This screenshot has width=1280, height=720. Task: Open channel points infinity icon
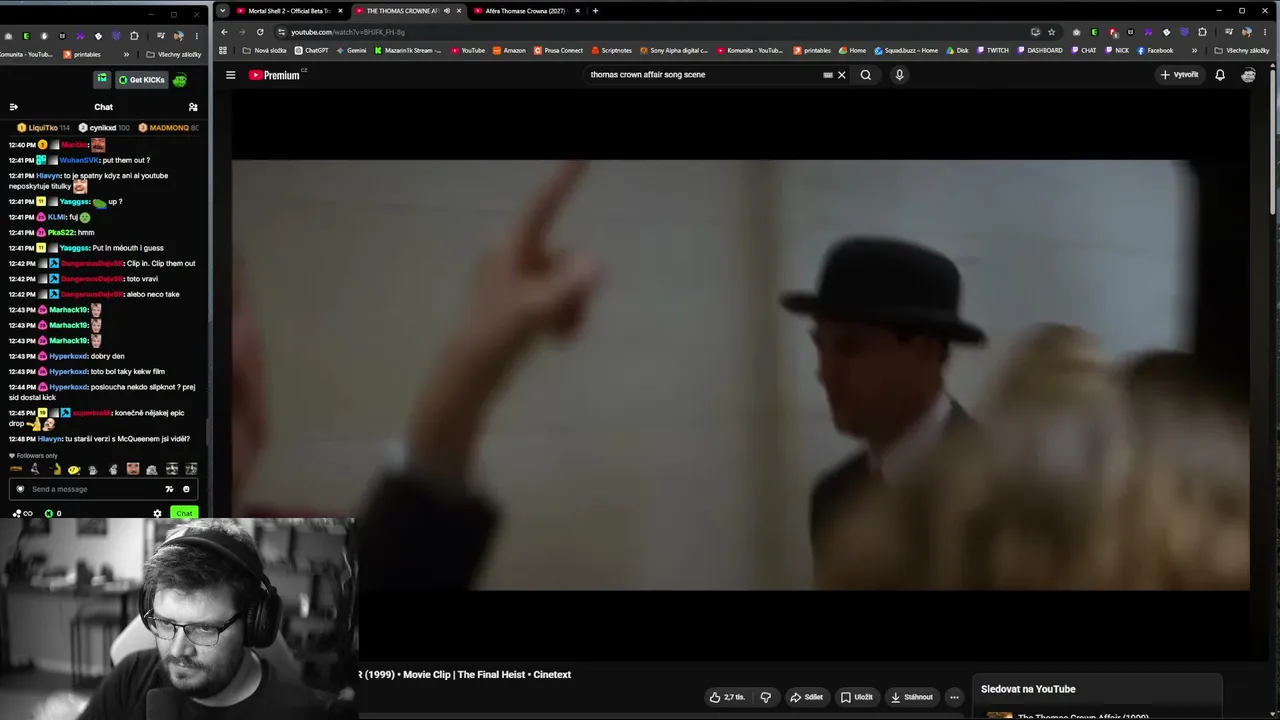(x=22, y=514)
